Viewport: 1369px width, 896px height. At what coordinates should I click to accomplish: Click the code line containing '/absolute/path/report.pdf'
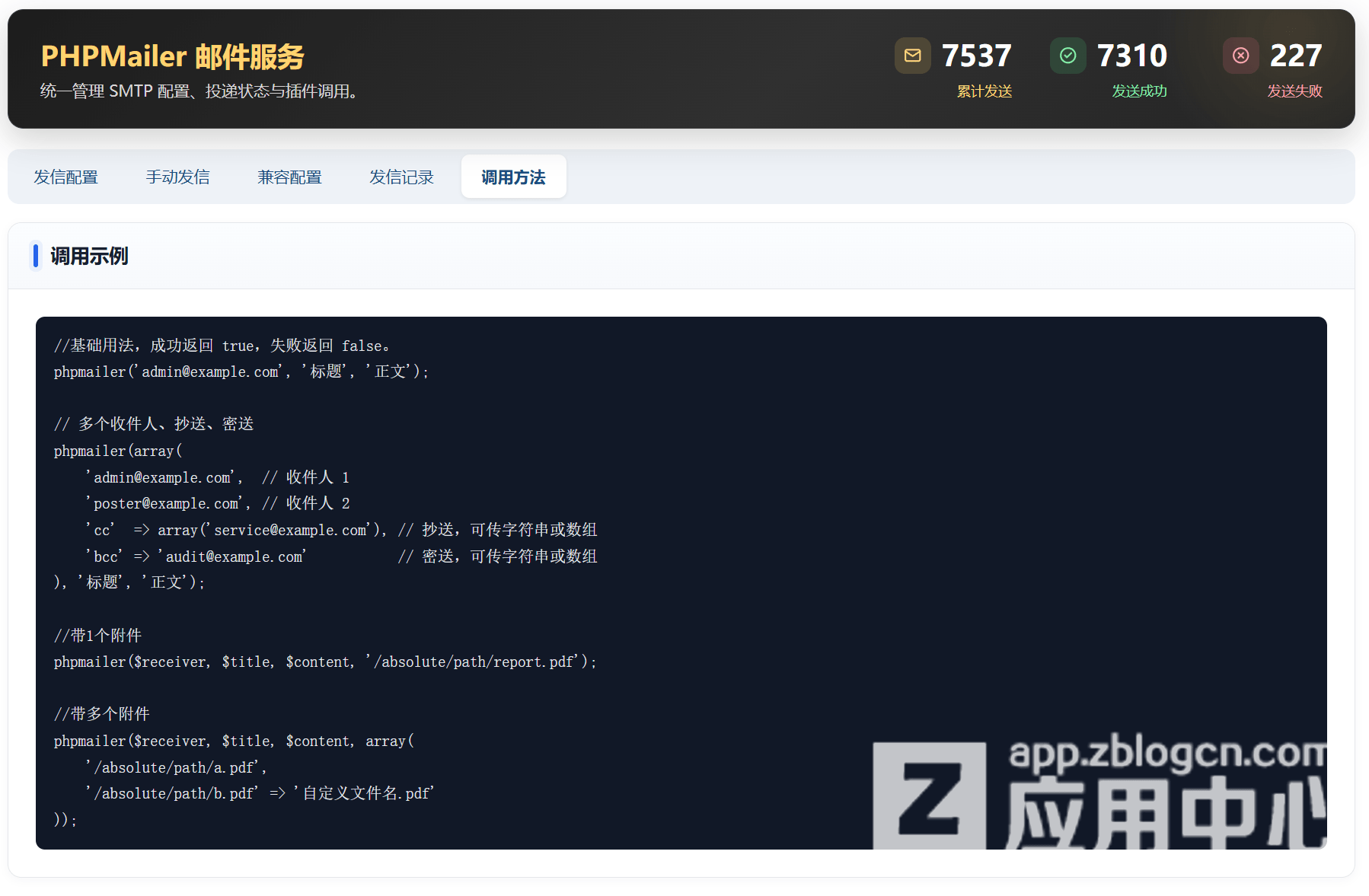(325, 662)
